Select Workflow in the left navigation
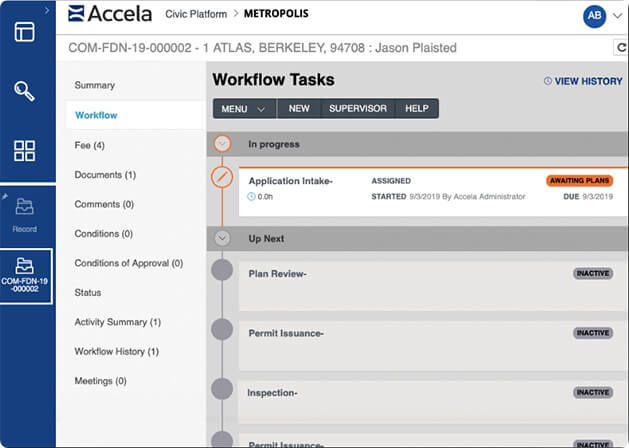 click(x=96, y=115)
